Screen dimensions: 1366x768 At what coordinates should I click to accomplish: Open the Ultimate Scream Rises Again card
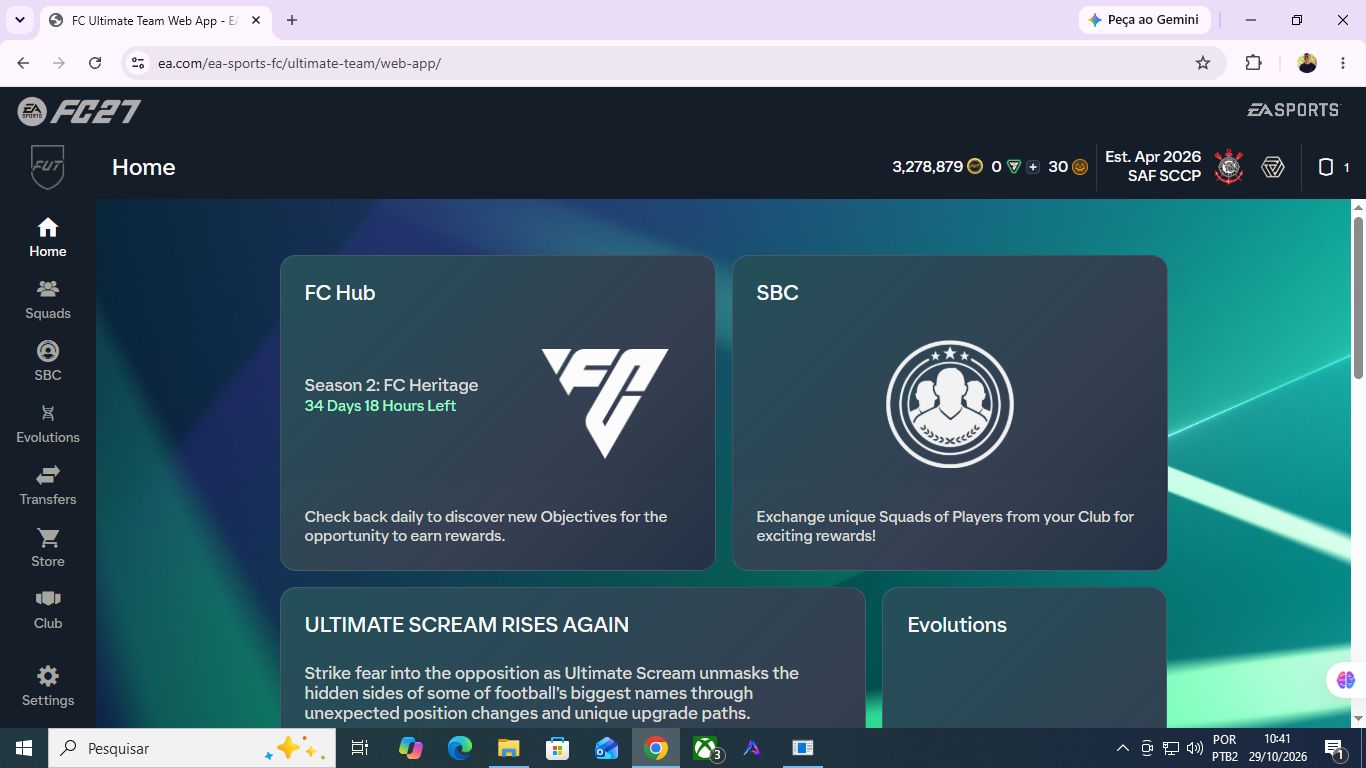(x=573, y=657)
